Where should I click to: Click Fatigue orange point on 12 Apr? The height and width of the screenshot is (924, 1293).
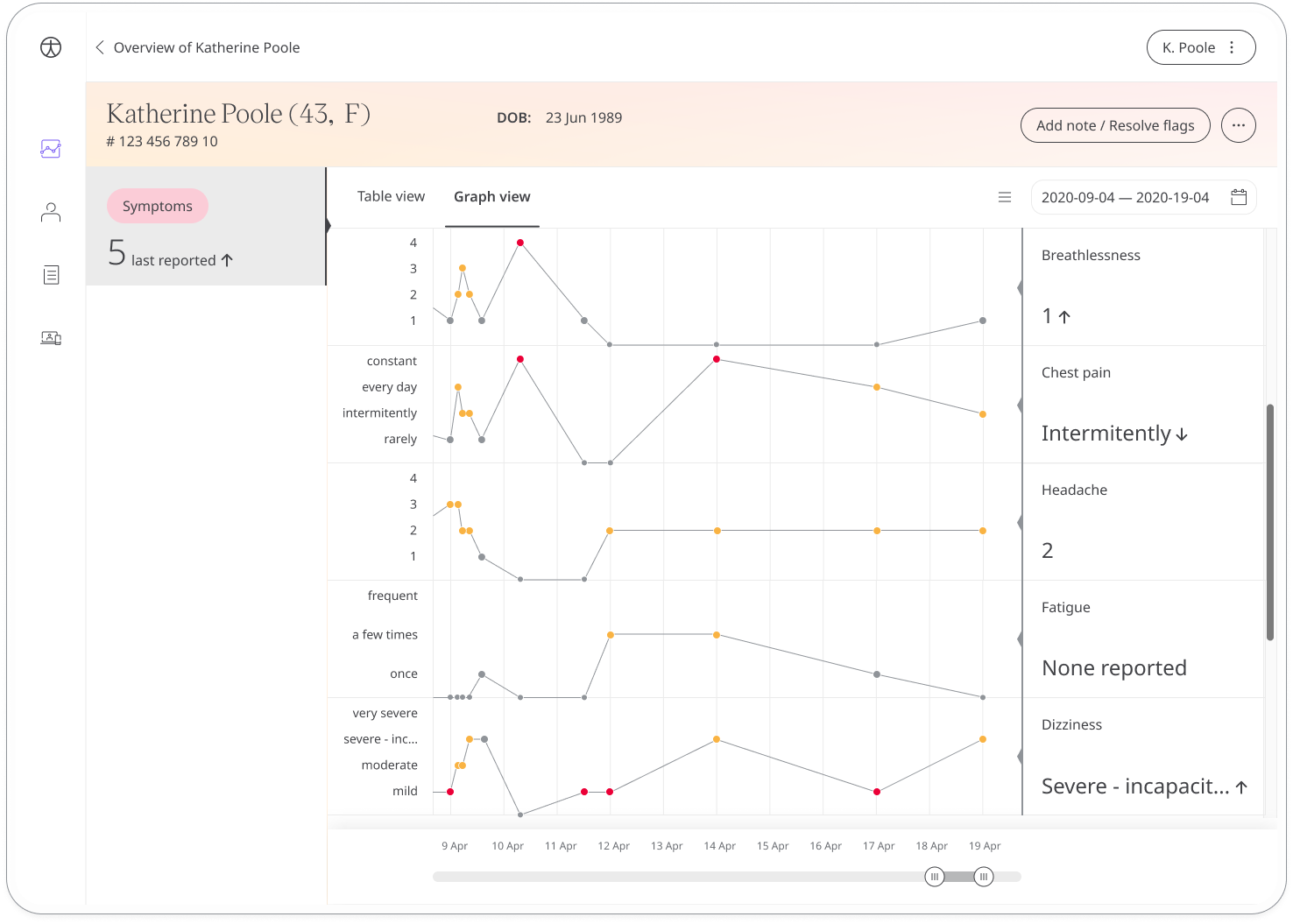click(611, 635)
